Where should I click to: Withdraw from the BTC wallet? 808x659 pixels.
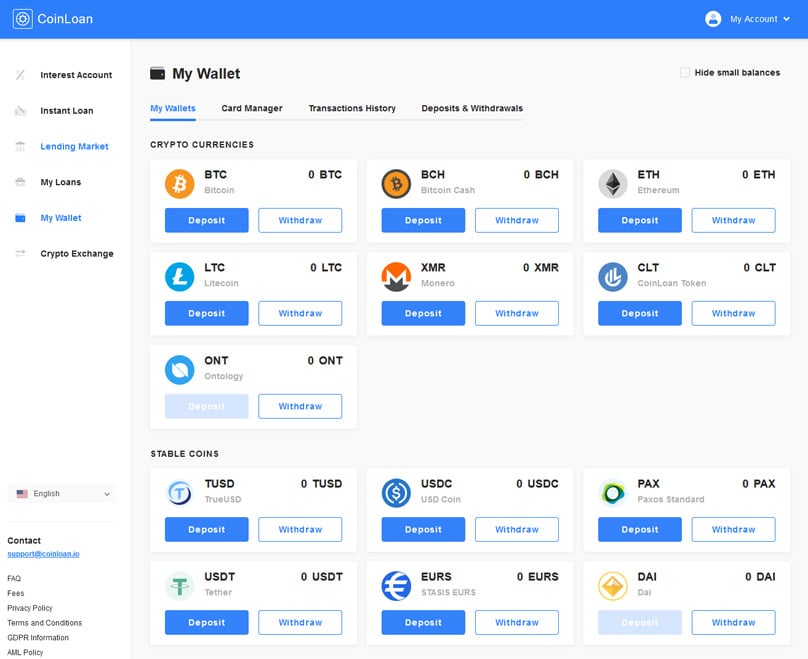[x=300, y=221]
